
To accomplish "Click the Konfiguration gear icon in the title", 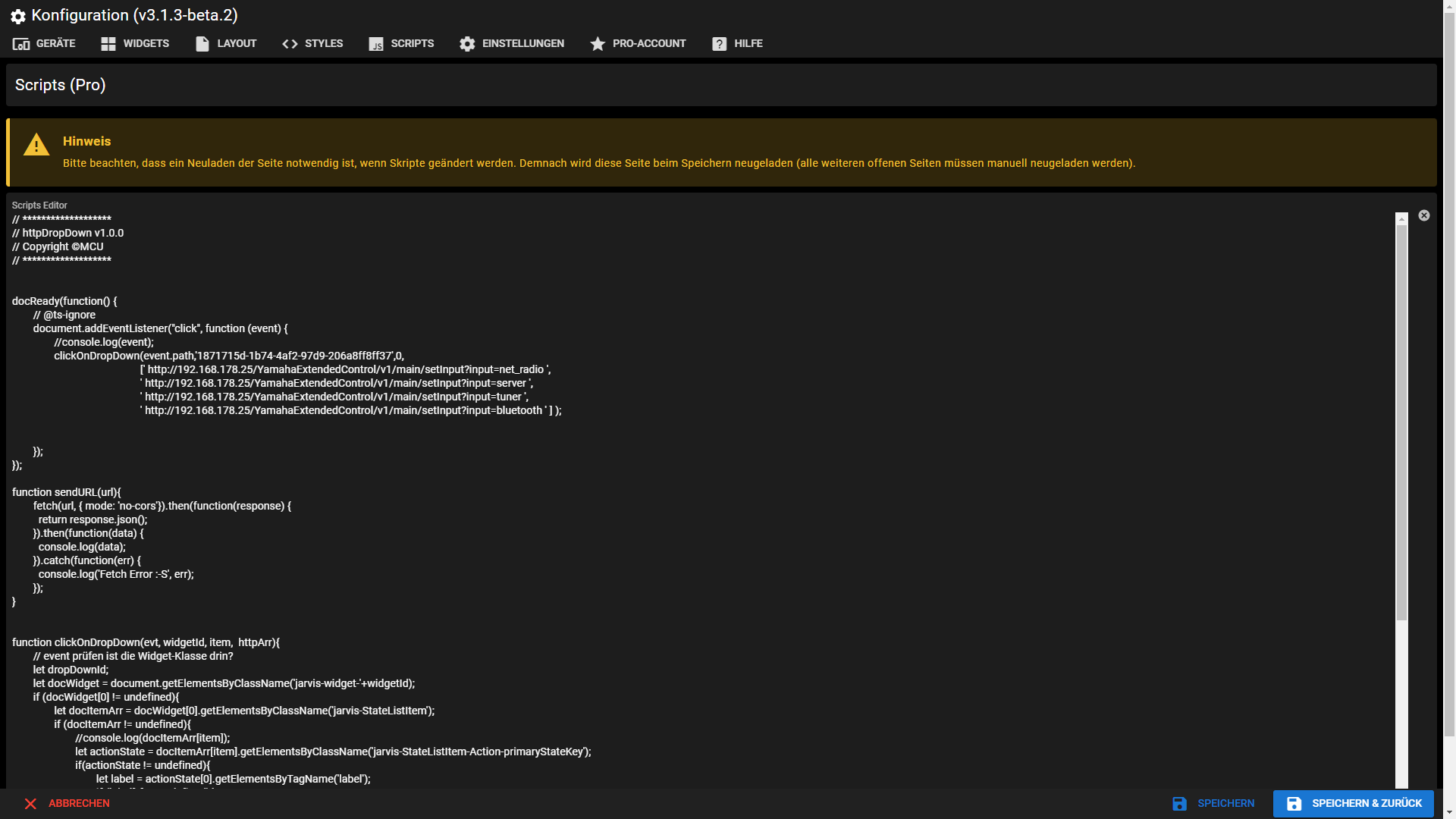I will (18, 16).
